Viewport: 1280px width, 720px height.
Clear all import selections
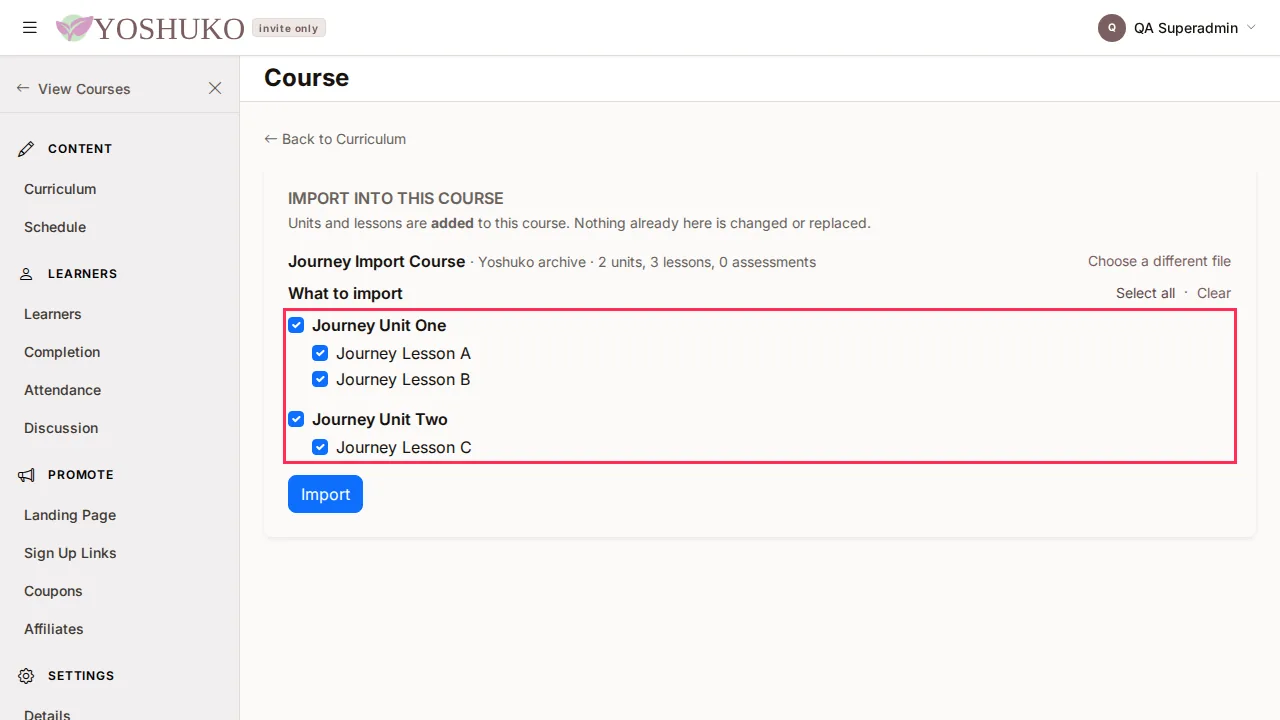tap(1214, 293)
